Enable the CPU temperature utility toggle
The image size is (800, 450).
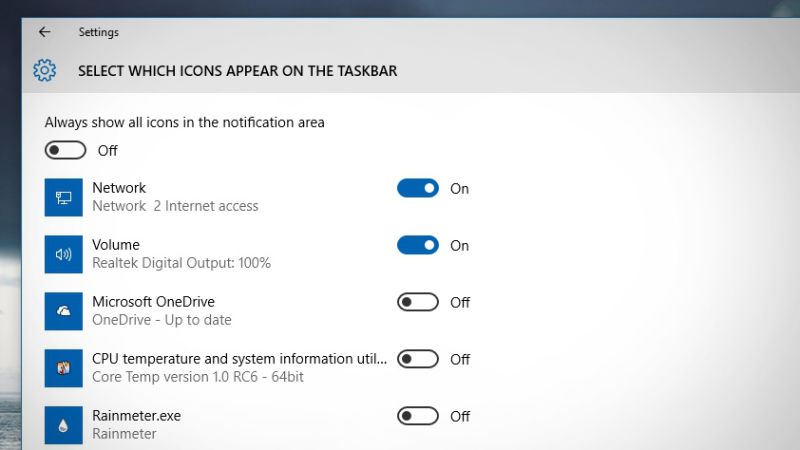tap(418, 359)
